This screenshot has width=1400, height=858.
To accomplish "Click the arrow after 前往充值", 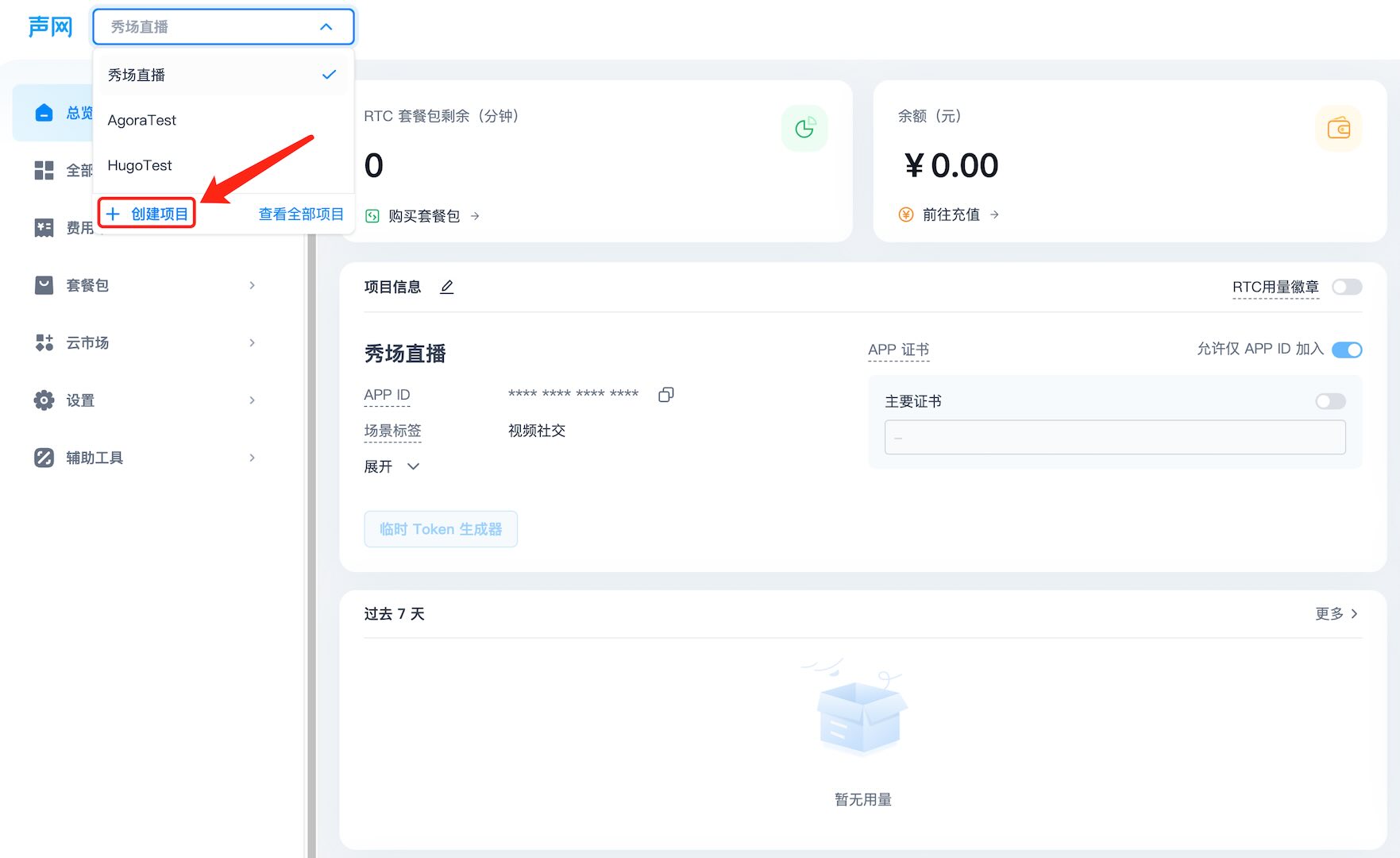I will tap(994, 214).
